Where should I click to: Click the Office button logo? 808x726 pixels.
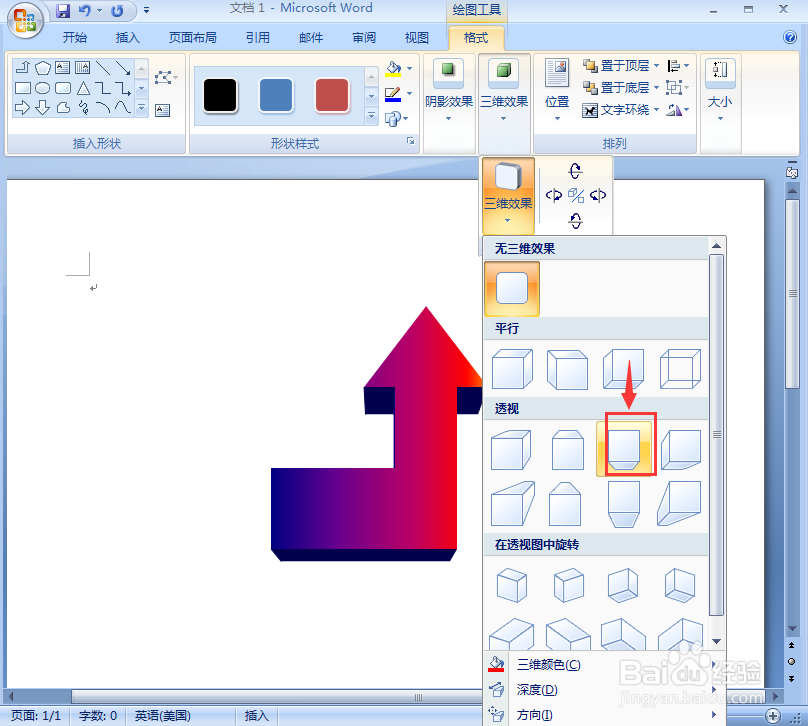tap(25, 21)
